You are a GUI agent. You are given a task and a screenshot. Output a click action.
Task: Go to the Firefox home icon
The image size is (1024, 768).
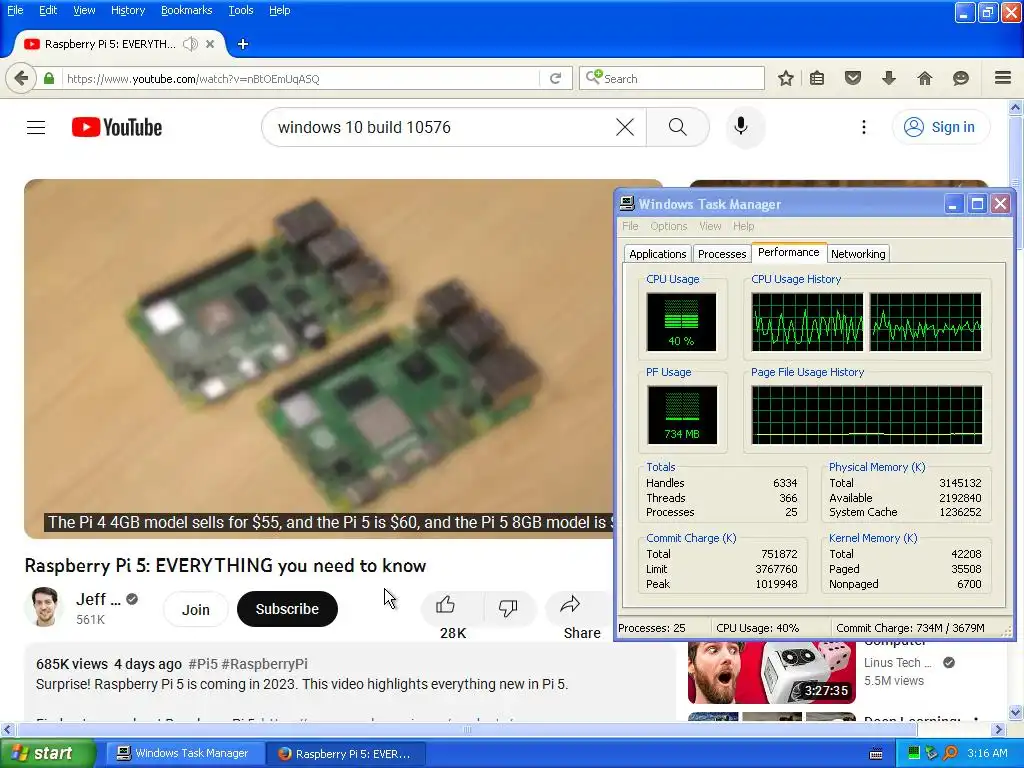click(925, 78)
